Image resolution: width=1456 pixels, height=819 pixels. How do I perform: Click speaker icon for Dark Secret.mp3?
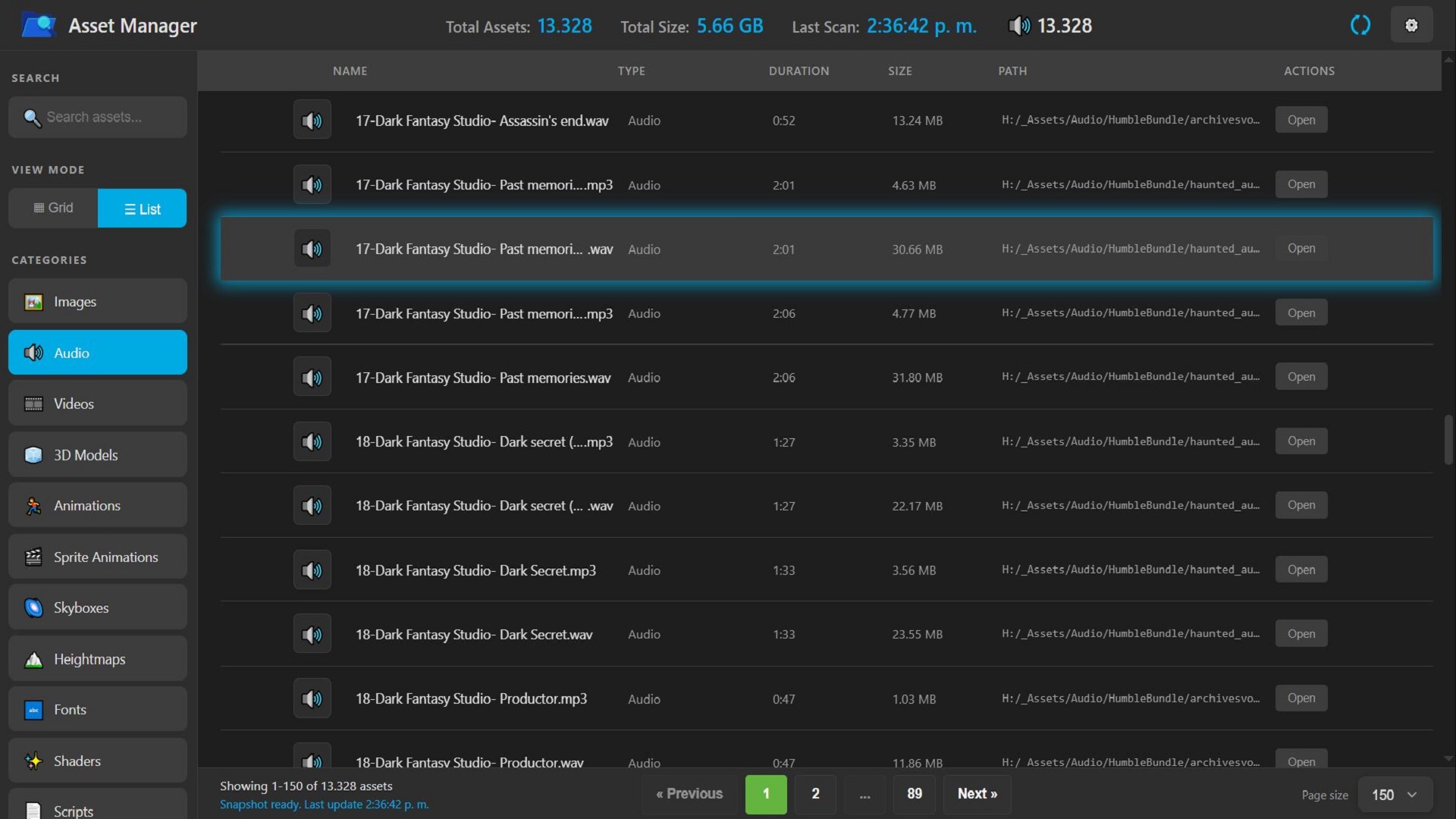point(312,570)
